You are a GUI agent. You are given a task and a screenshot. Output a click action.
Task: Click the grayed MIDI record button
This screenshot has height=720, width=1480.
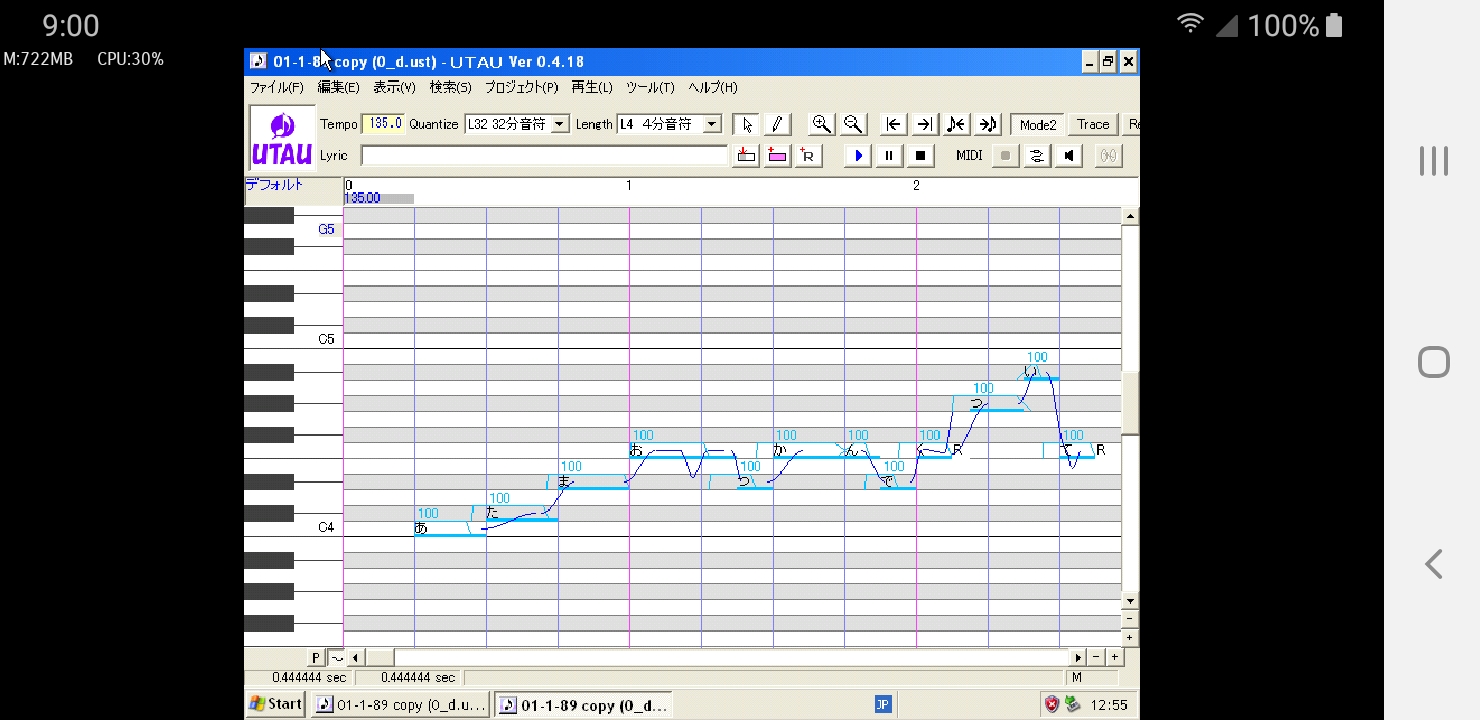click(1005, 155)
